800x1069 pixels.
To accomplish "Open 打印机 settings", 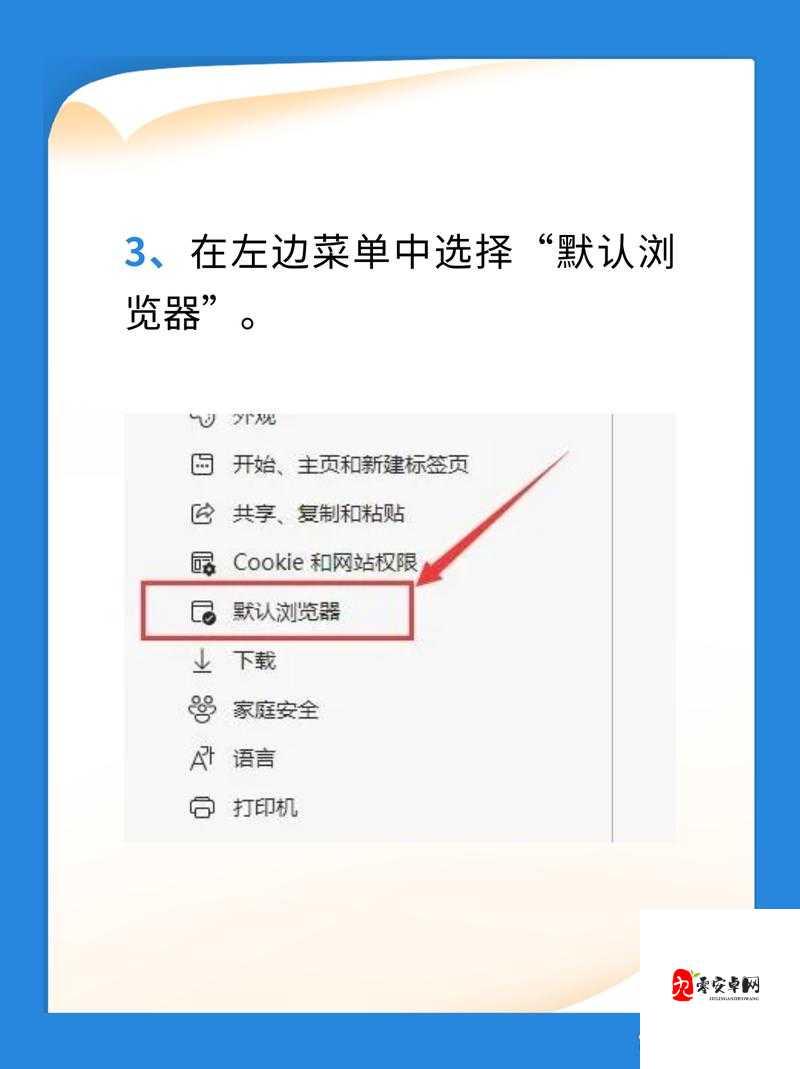I will 265,808.
